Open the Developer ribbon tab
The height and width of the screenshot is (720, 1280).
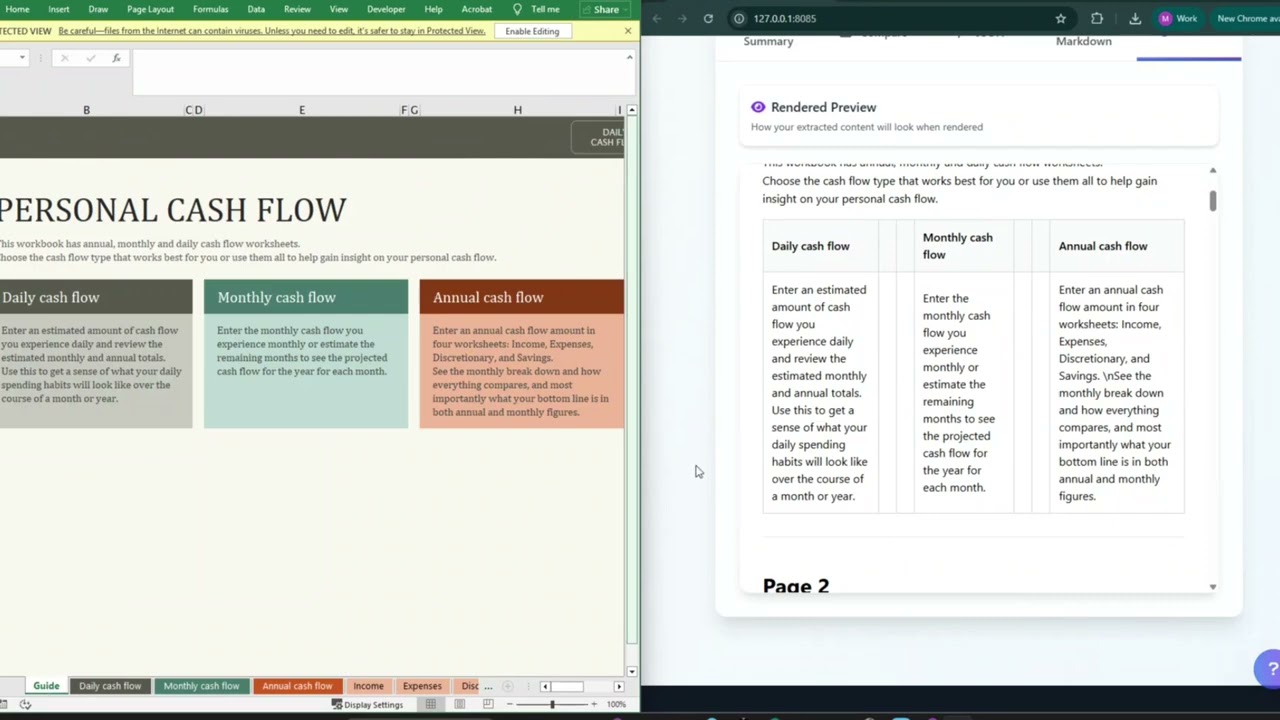pos(386,9)
